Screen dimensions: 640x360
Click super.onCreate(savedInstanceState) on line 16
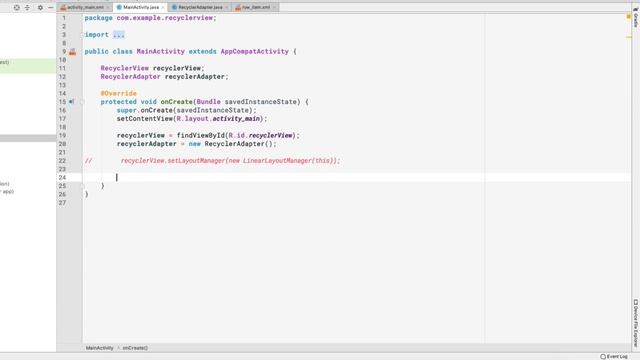click(x=187, y=110)
